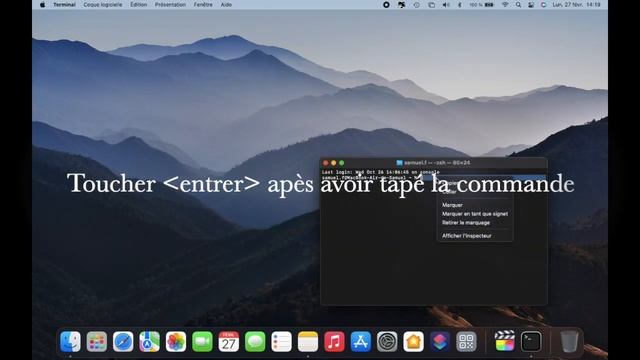Click the folder proxy icon in Terminal title

click(400, 162)
